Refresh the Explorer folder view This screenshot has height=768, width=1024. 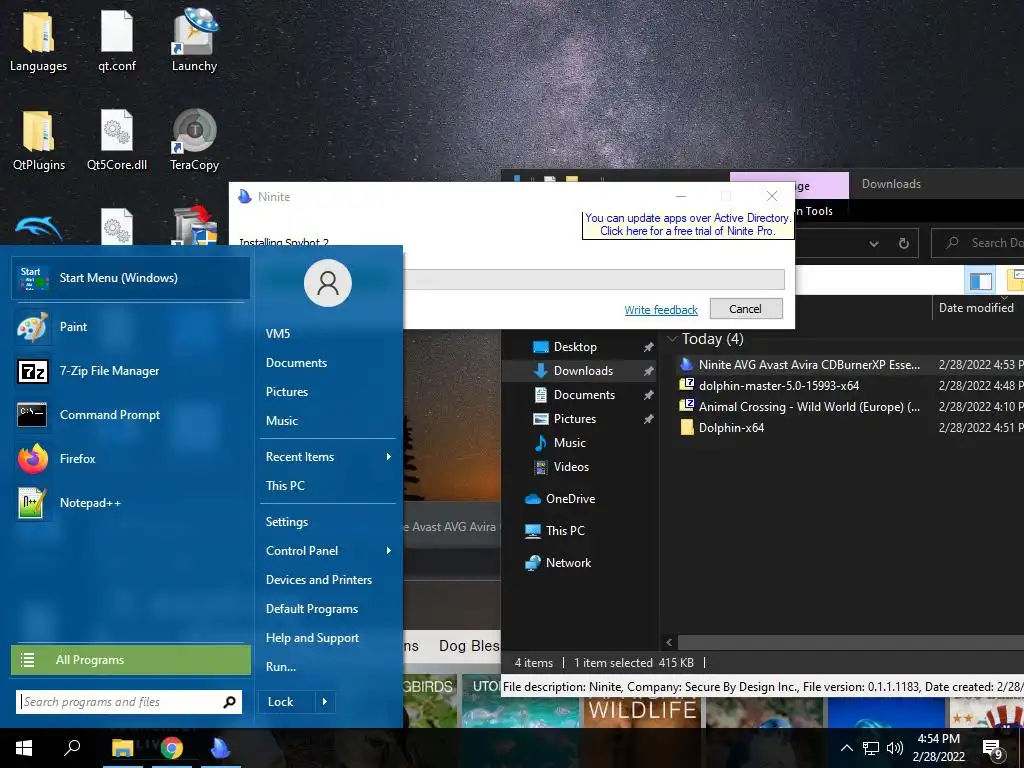coord(904,244)
